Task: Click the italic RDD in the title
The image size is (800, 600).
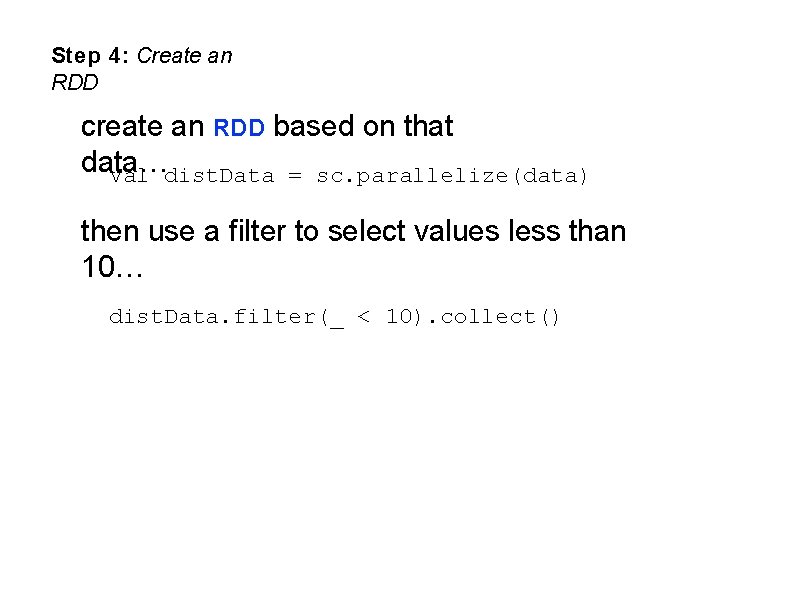Action: click(75, 83)
